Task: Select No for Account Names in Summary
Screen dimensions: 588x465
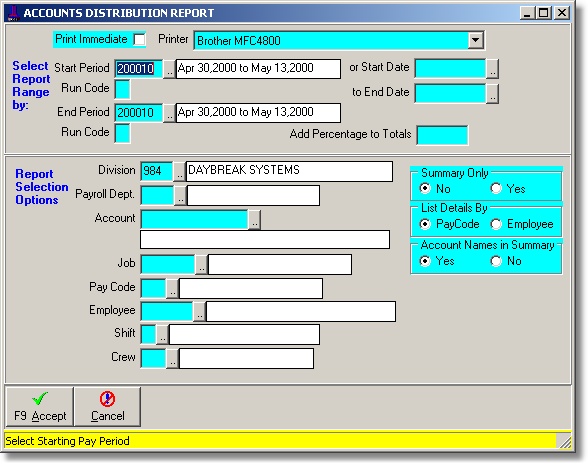Action: 496,261
